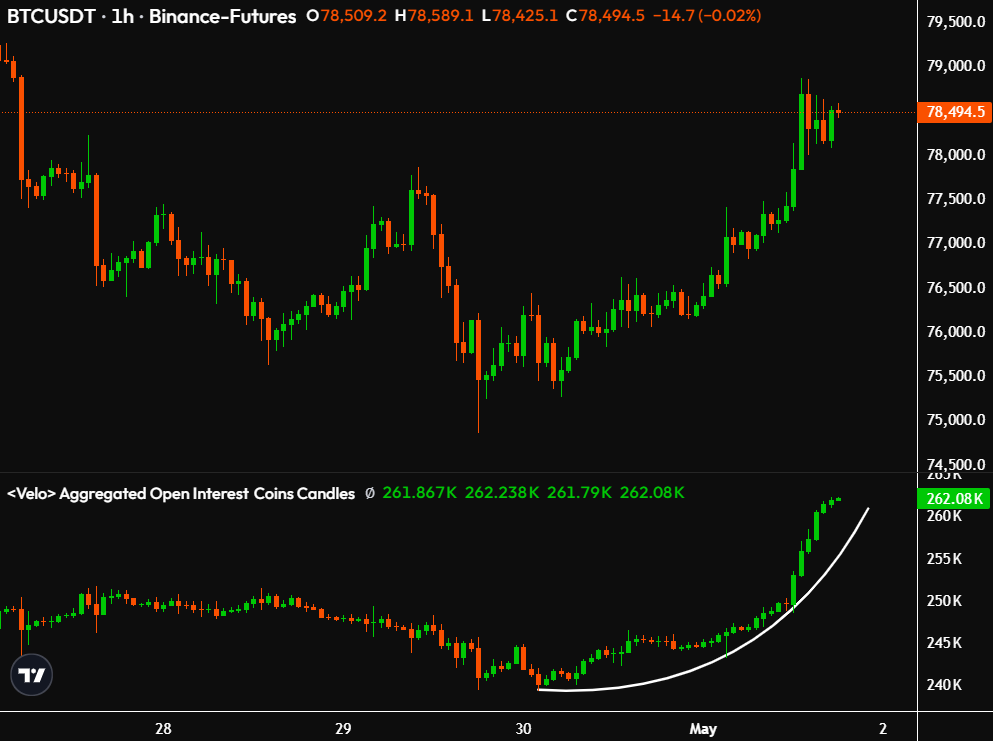The width and height of the screenshot is (993, 741).
Task: Click the open value O78,509.2 in header
Action: pyautogui.click(x=346, y=16)
